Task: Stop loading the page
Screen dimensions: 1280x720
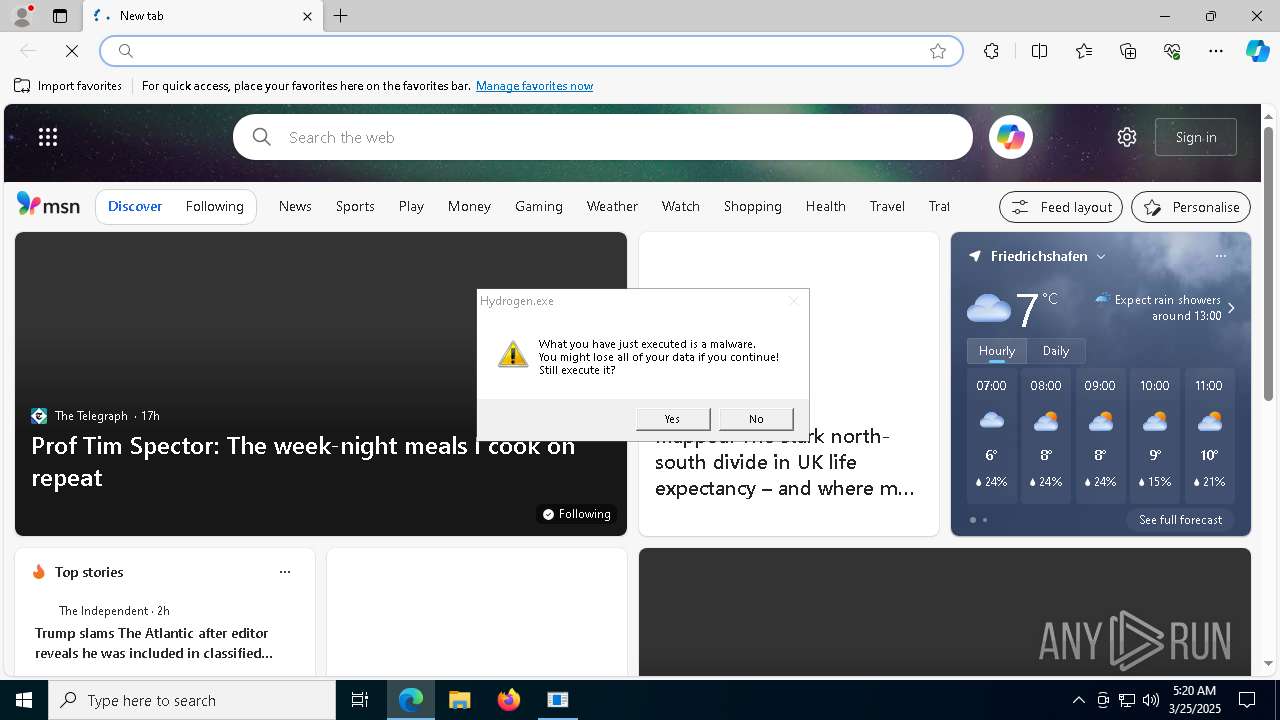Action: tap(72, 51)
